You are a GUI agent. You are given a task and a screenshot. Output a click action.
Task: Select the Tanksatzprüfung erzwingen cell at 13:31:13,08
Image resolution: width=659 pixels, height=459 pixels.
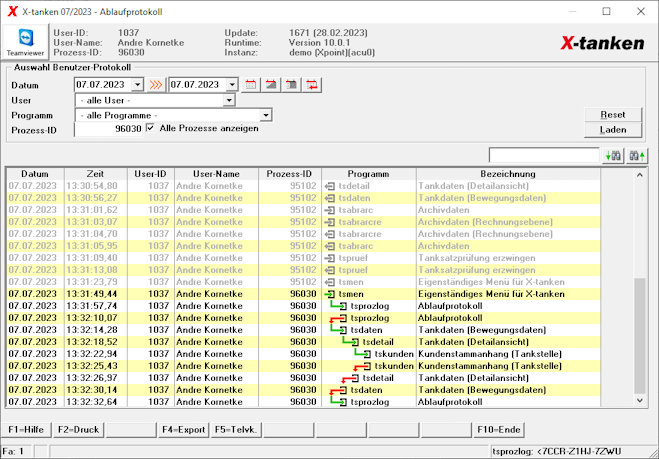click(x=508, y=270)
